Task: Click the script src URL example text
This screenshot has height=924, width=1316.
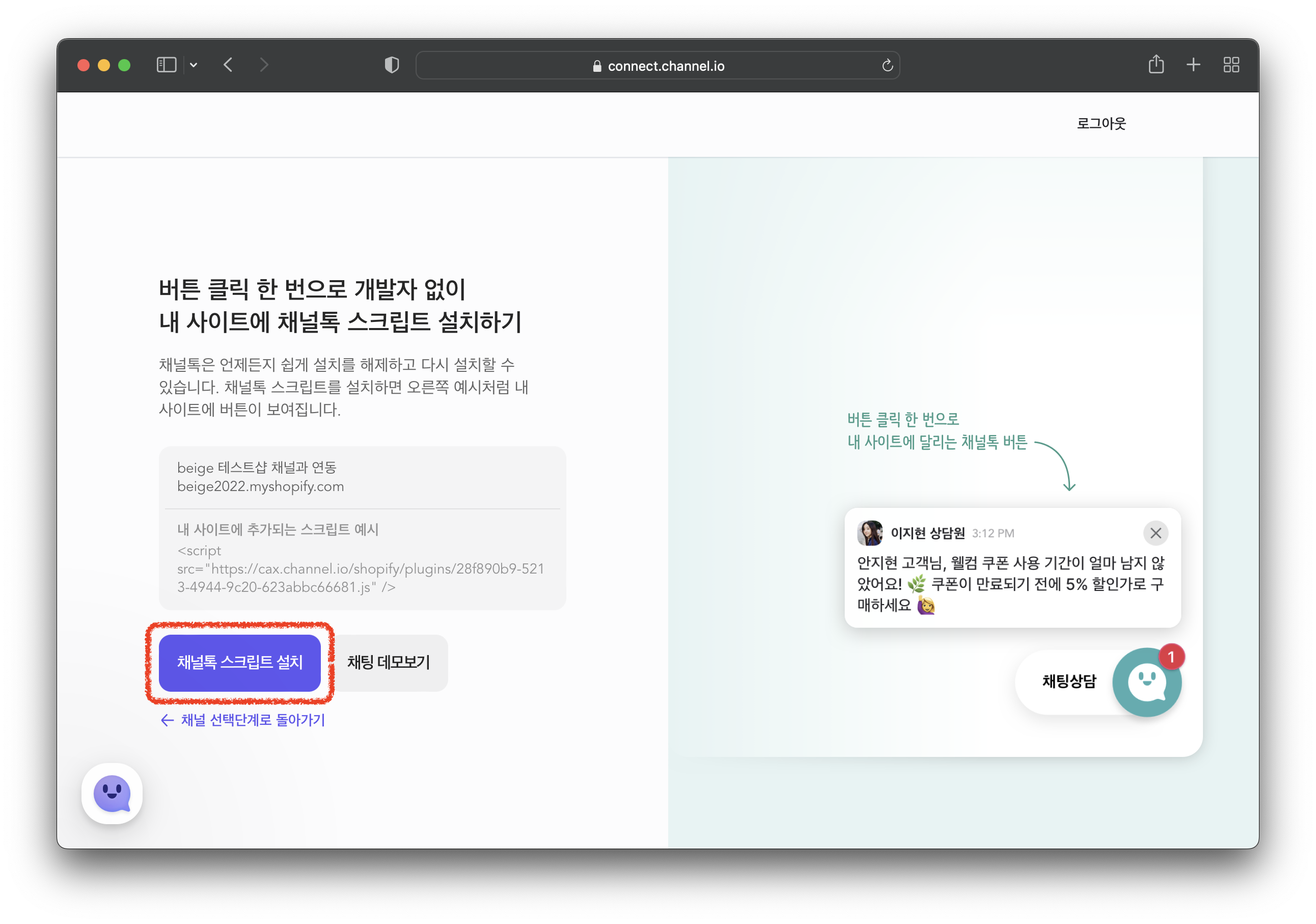Action: [x=360, y=569]
